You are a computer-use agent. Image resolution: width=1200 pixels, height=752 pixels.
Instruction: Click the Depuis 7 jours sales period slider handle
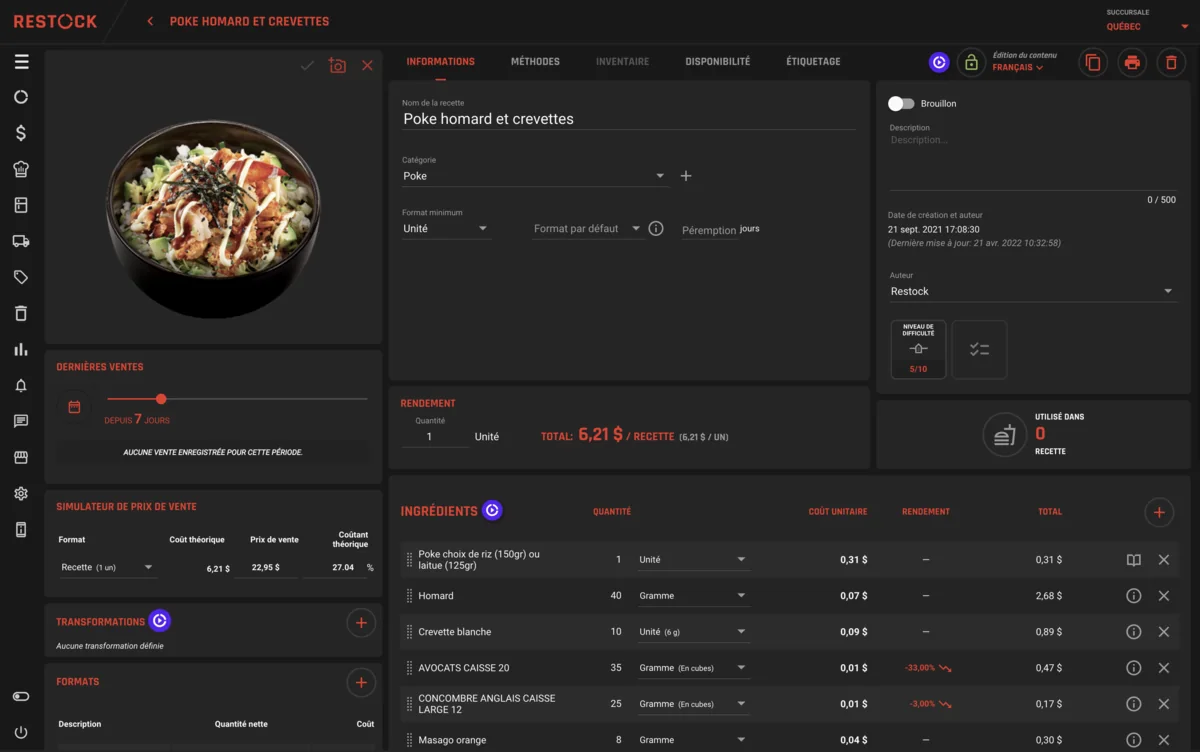[161, 399]
